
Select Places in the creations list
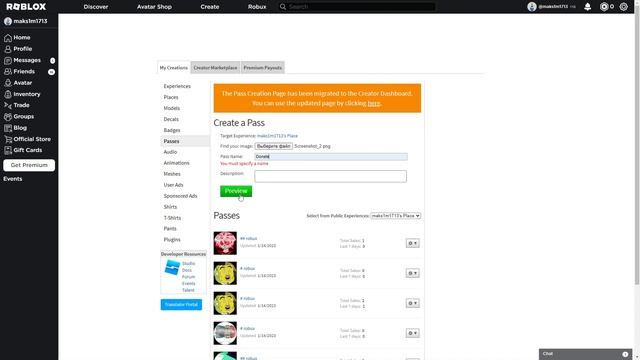(171, 98)
